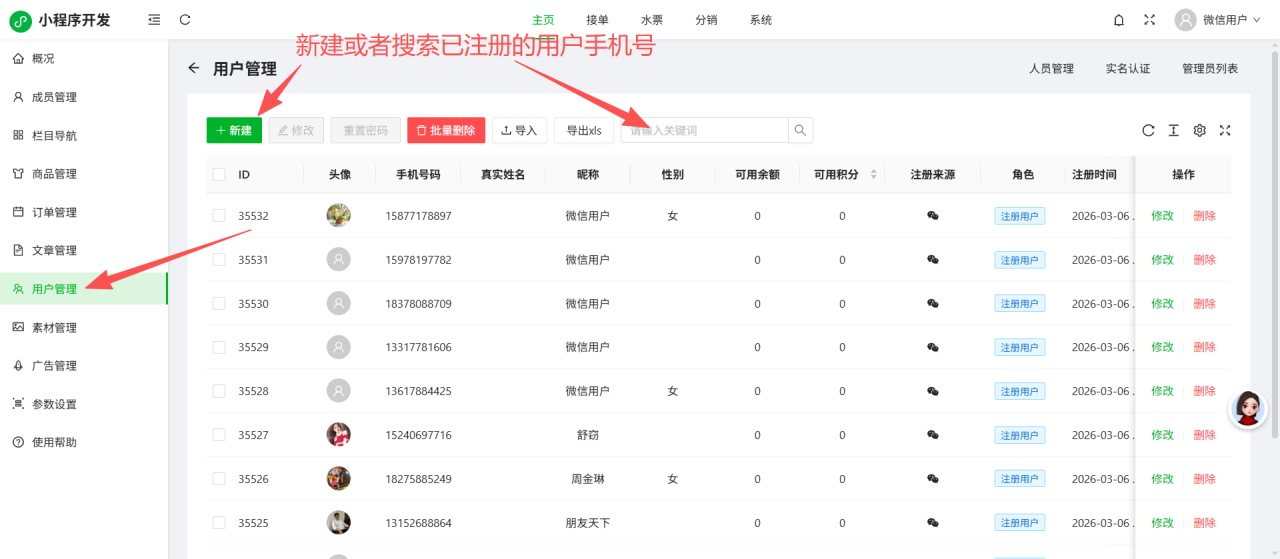This screenshot has height=559, width=1280.
Task: Select the checkbox for user 35532
Action: pyautogui.click(x=219, y=216)
